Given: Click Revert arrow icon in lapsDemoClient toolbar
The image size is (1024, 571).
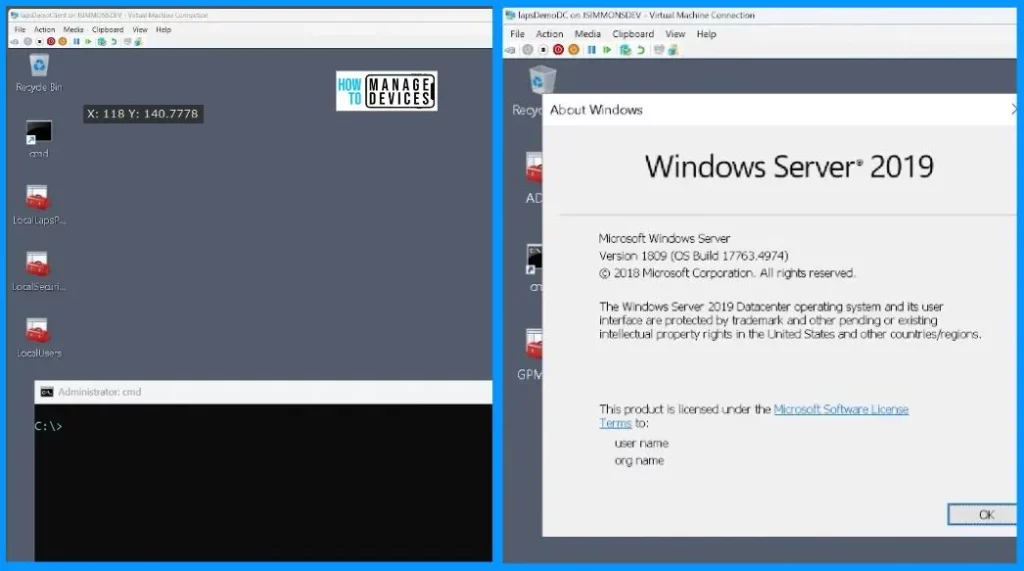Looking at the screenshot, I should point(114,42).
